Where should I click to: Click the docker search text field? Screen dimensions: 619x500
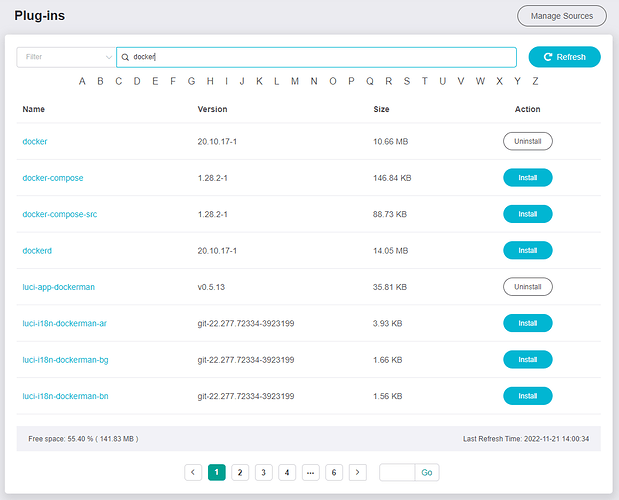[320, 57]
